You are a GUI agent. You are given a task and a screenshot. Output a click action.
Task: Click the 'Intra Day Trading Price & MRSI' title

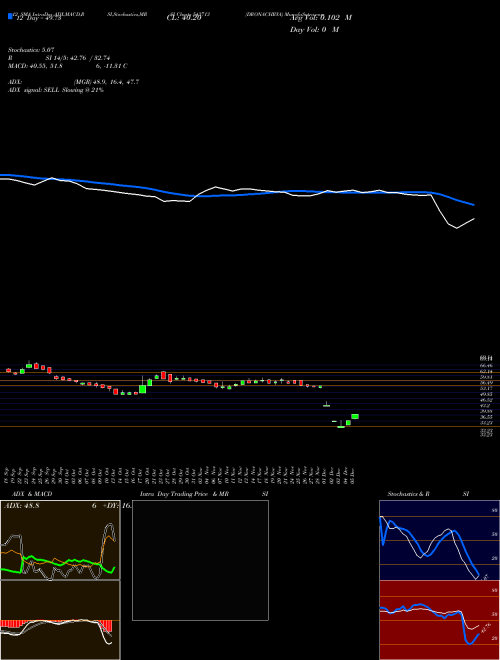click(204, 494)
